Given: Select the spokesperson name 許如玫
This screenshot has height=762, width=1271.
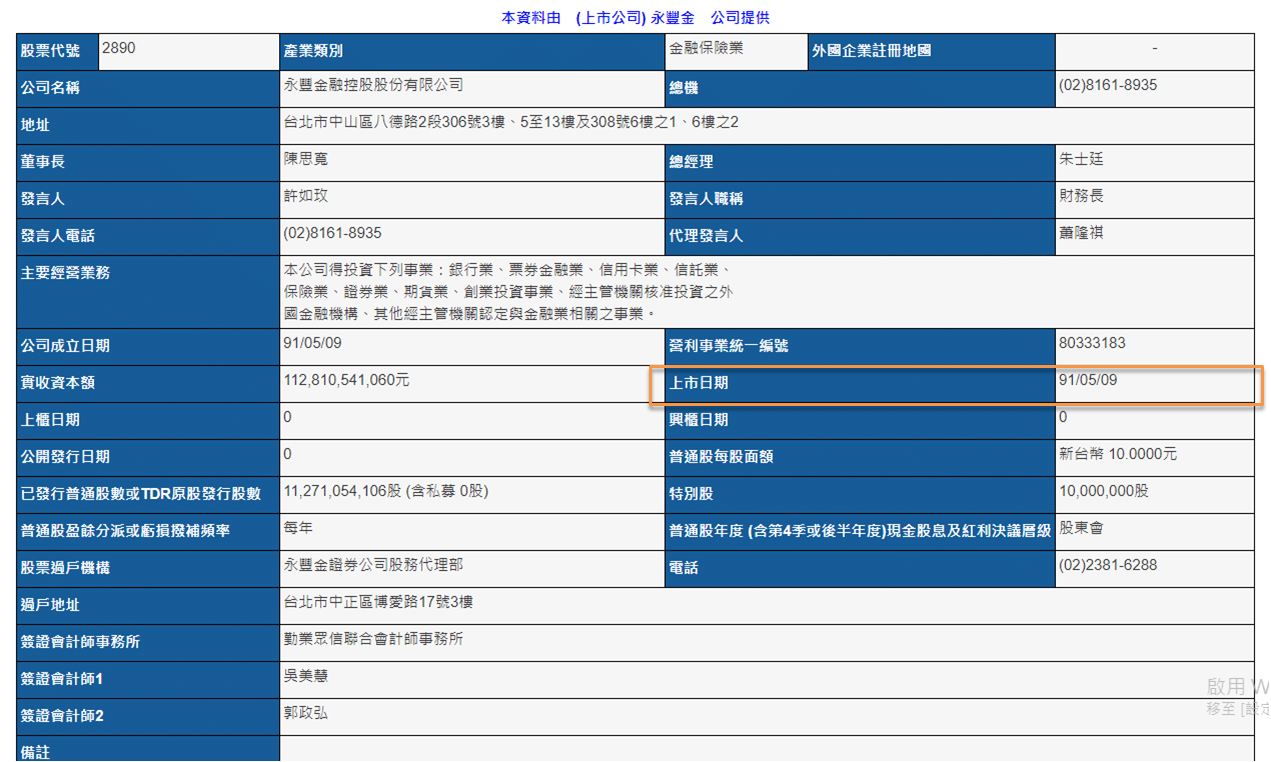Looking at the screenshot, I should (x=306, y=196).
